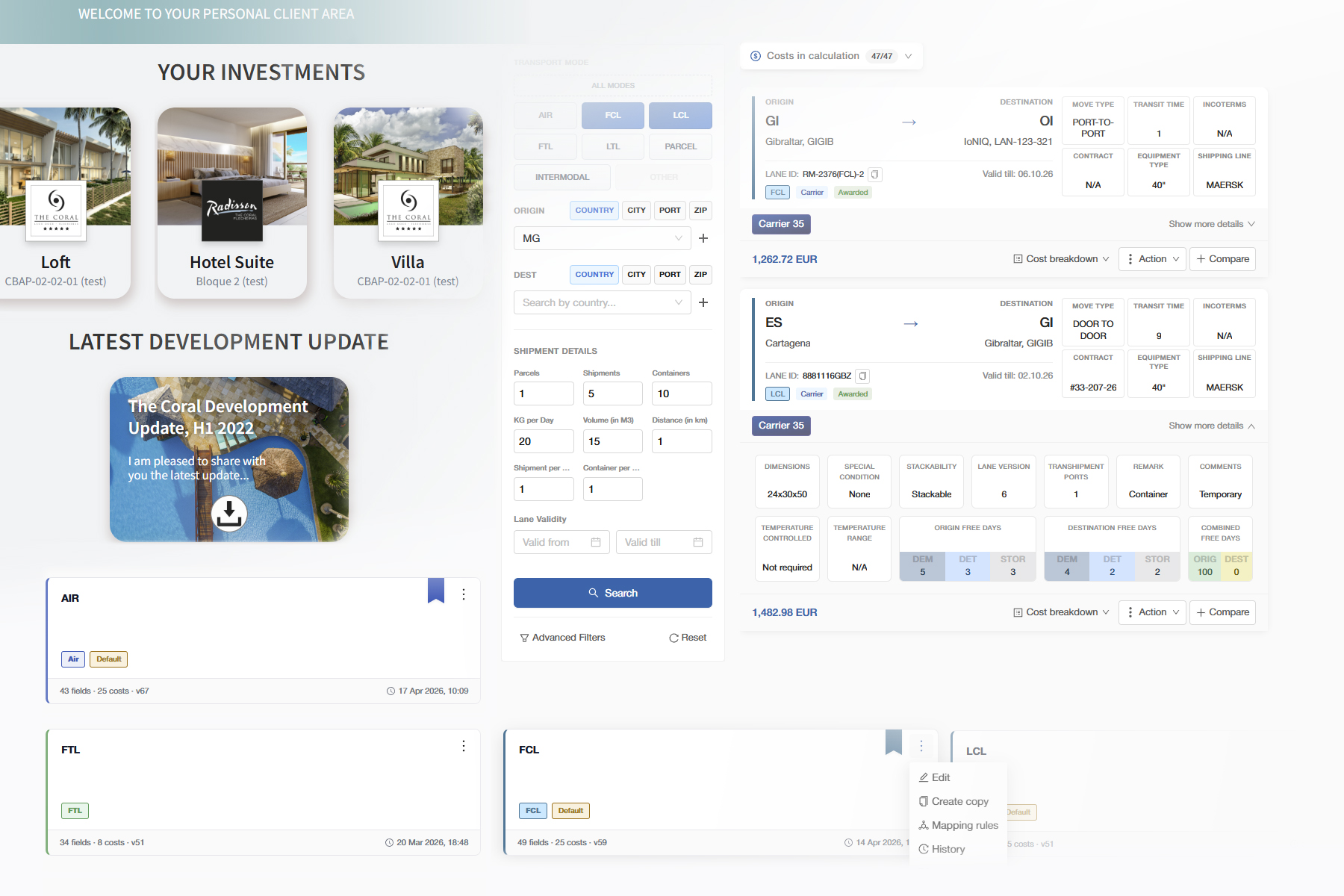Screen dimensions: 1344x896
Task: Collapse Show more details on the ES-GI lane
Action: (1211, 426)
